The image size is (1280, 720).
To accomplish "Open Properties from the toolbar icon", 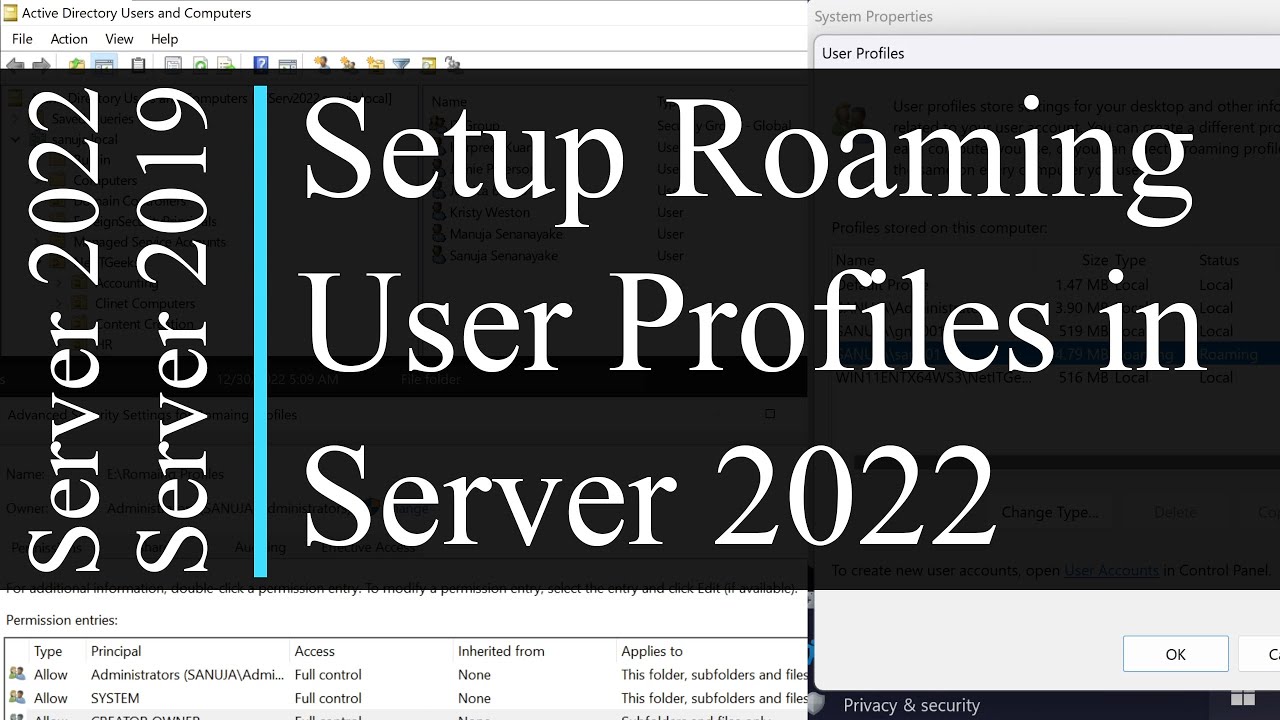I will 173,65.
